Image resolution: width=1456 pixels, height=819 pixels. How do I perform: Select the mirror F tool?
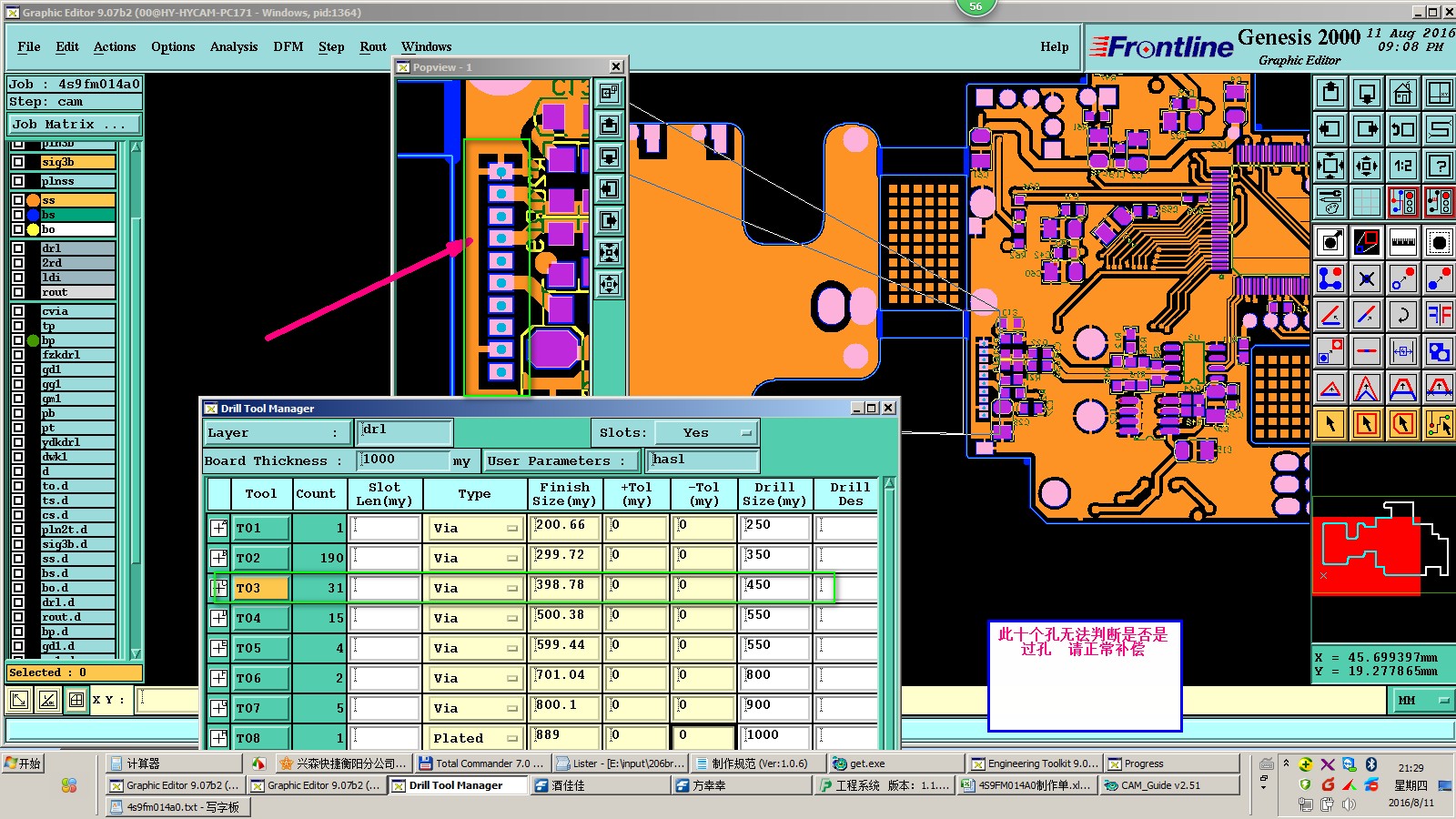(1440, 315)
